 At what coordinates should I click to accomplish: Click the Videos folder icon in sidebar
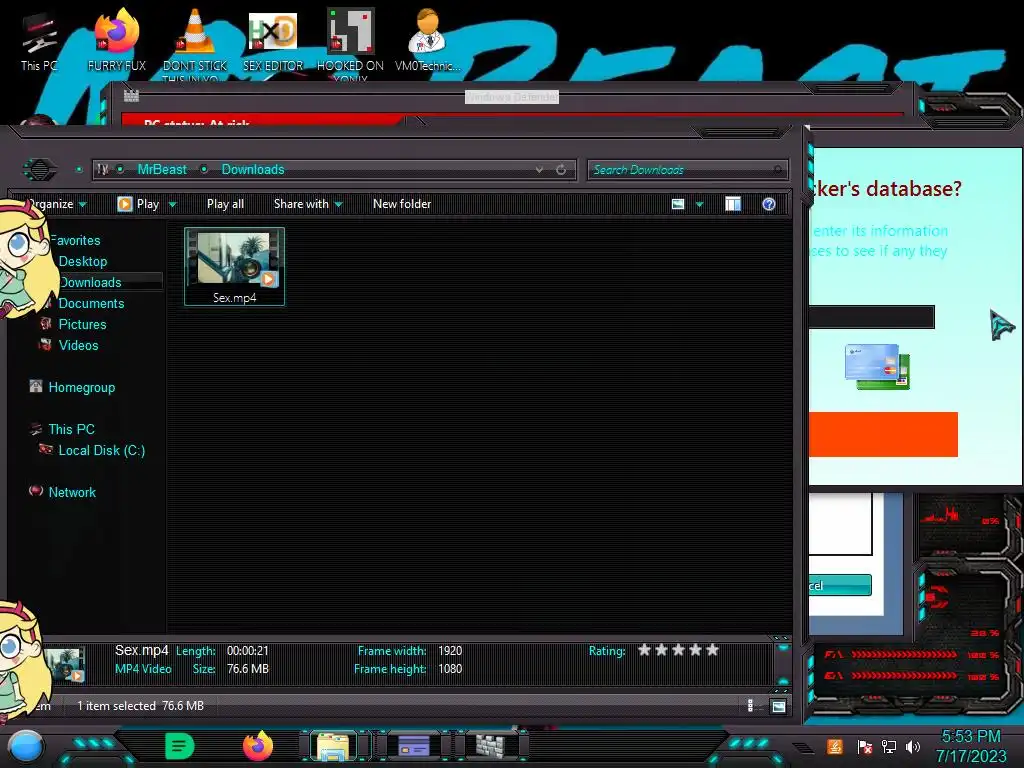point(45,344)
